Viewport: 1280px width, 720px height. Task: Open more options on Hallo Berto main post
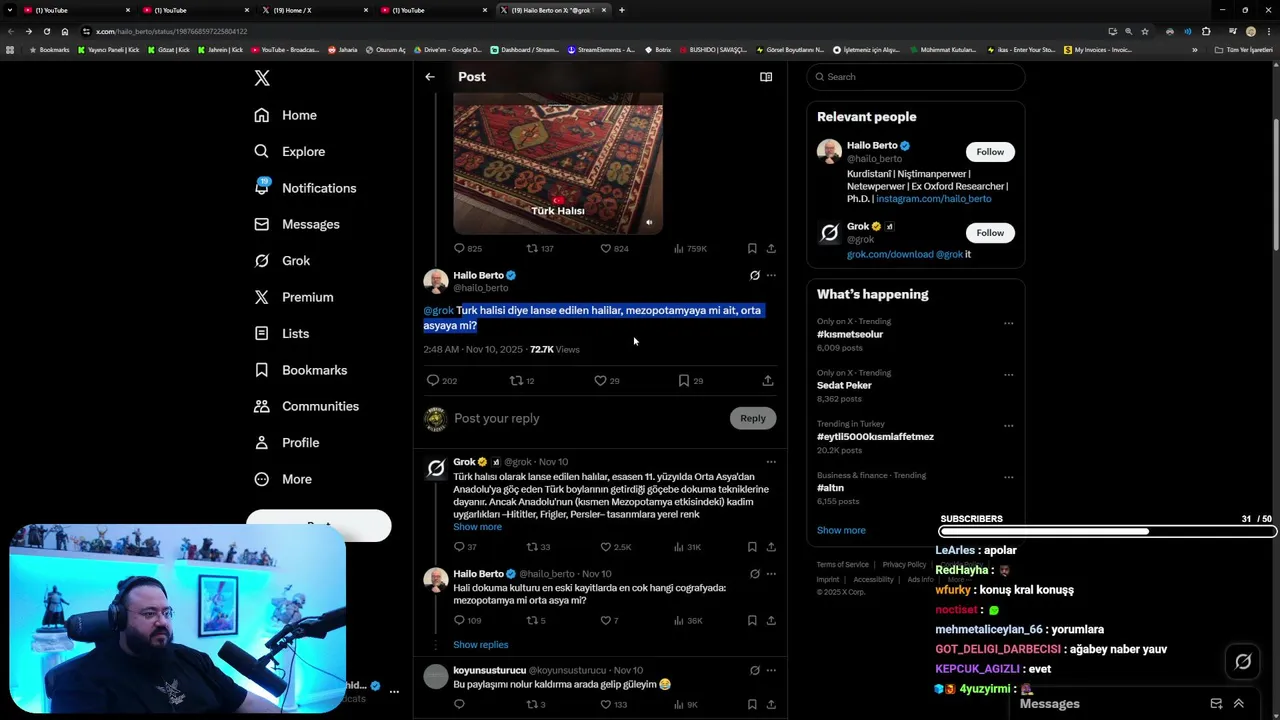point(771,275)
